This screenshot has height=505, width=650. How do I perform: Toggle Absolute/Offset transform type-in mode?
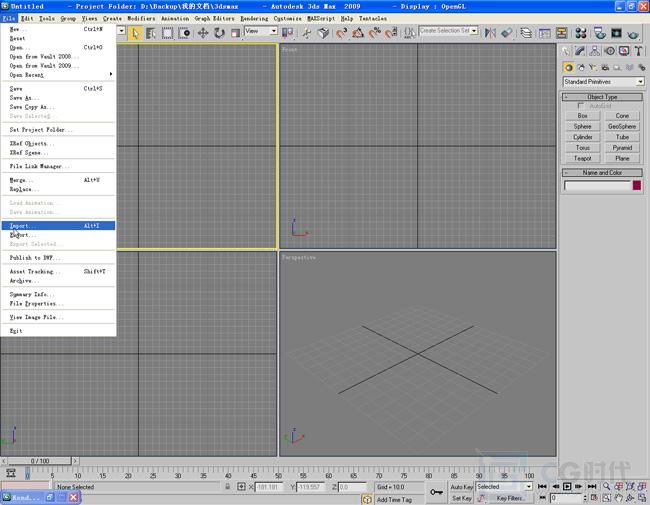pos(241,486)
